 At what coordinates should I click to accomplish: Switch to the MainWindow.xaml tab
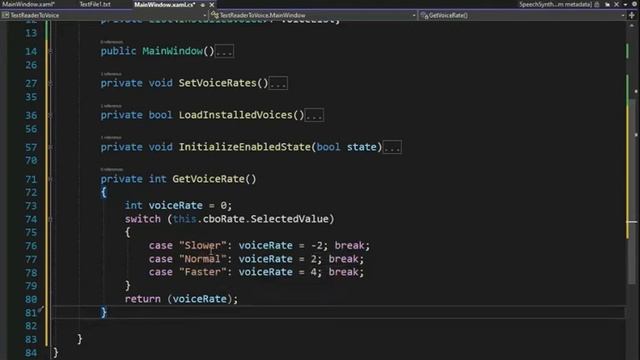28,4
